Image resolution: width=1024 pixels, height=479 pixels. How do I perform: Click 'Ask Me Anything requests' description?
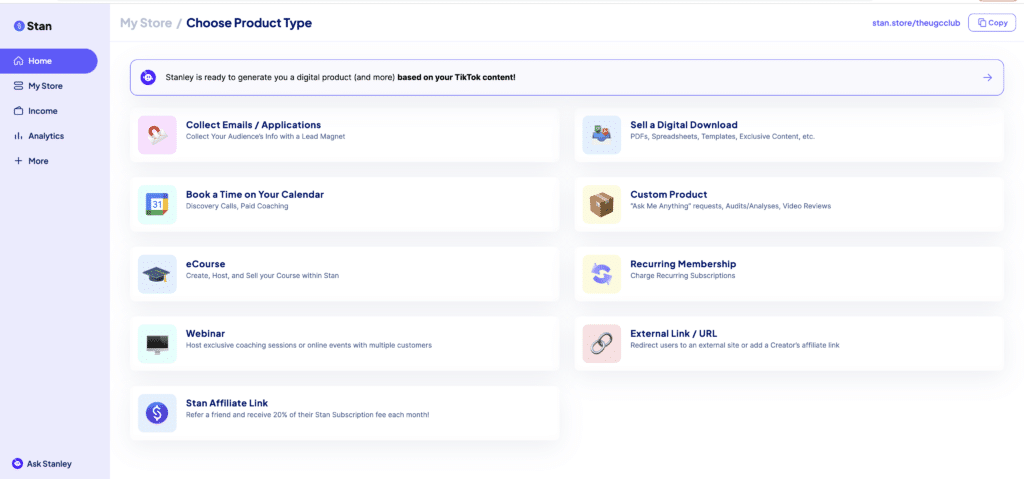click(x=731, y=206)
